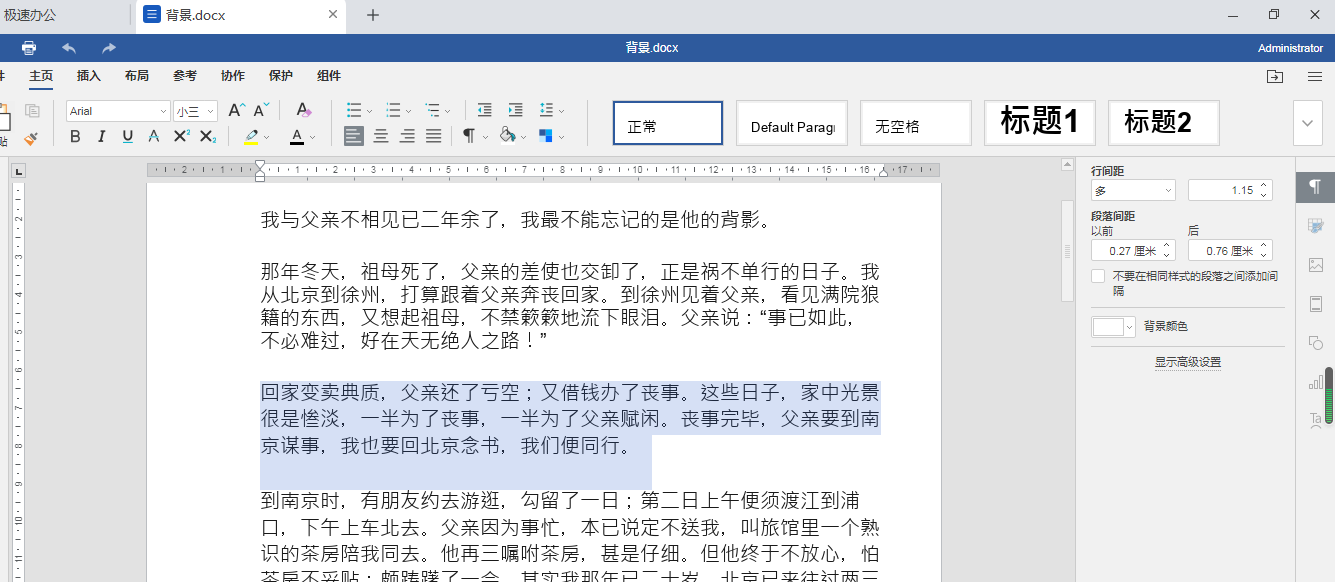Expand the multilevel list options arrow
The height and width of the screenshot is (582, 1335).
pos(447,111)
